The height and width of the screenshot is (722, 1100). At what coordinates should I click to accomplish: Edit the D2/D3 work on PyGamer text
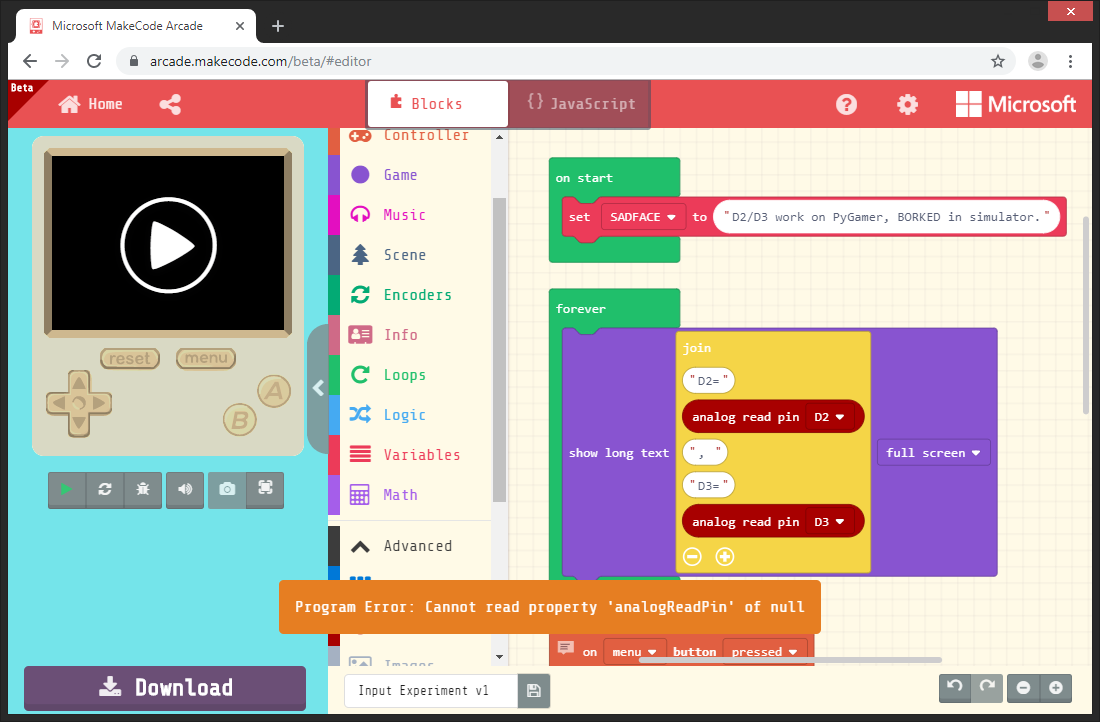click(885, 218)
